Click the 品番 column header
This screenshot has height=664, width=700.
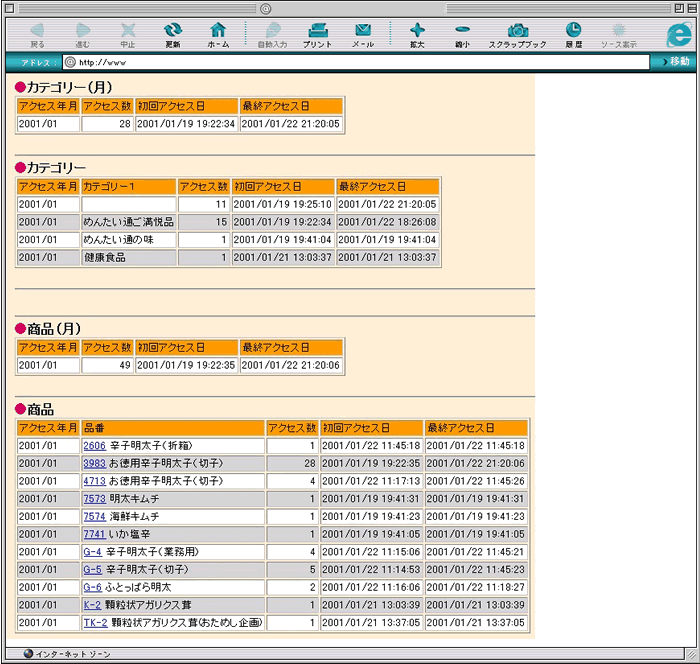[173, 428]
